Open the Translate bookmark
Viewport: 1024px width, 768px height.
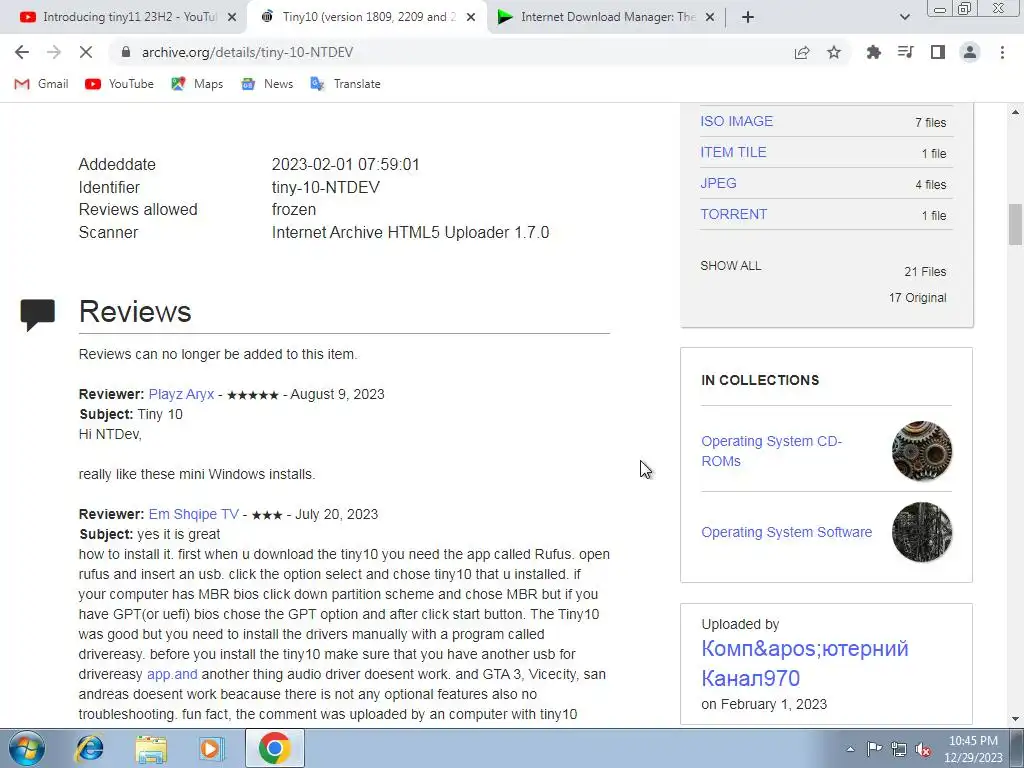[345, 84]
